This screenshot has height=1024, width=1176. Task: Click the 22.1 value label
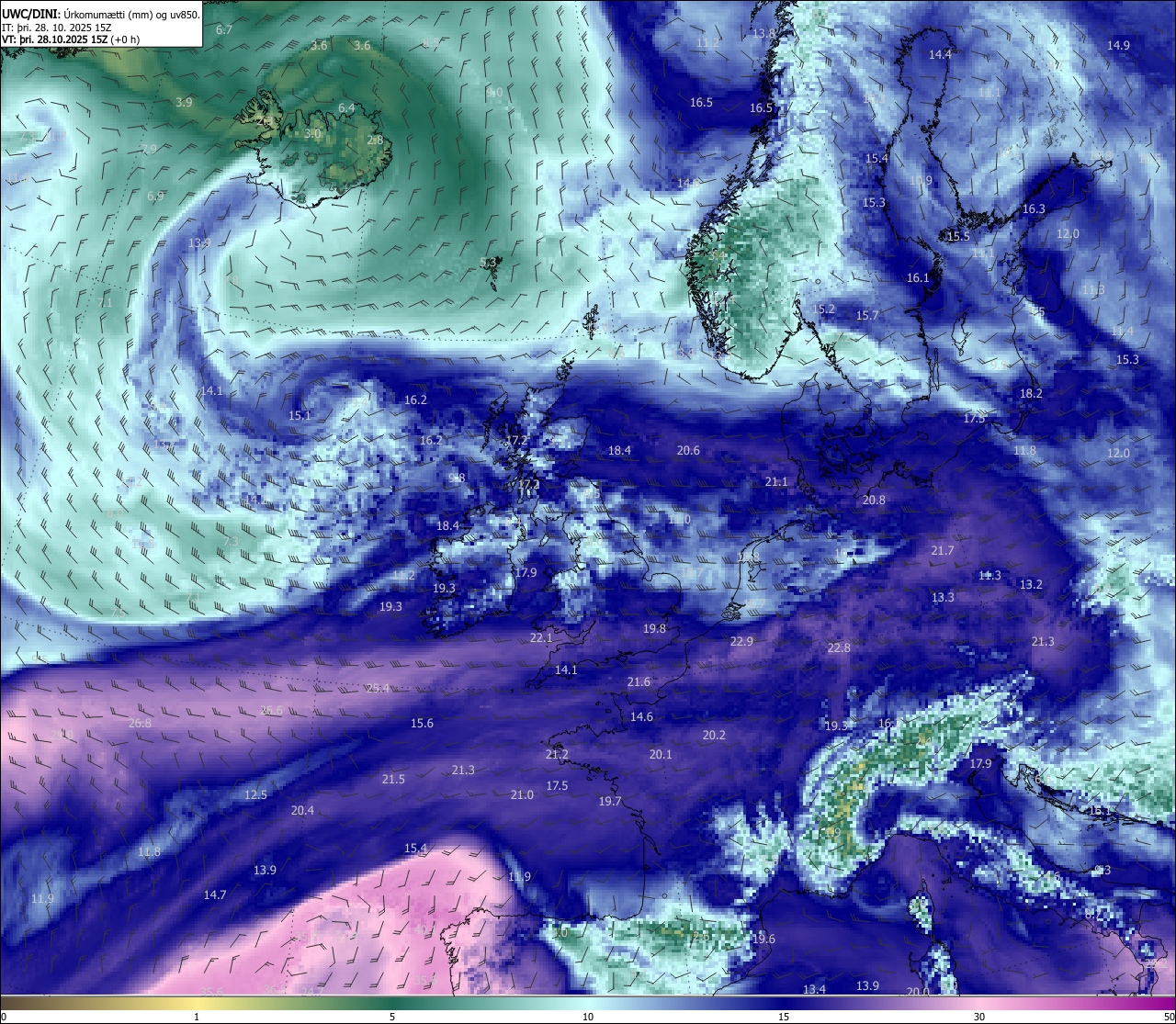pyautogui.click(x=542, y=638)
